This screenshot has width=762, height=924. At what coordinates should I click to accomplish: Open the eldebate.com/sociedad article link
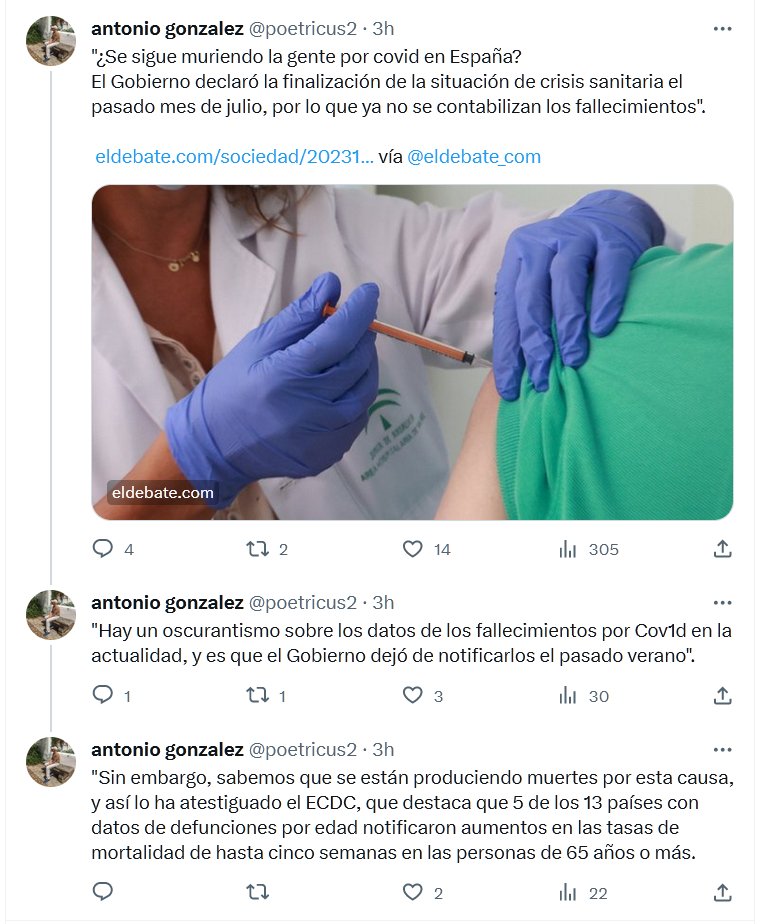[234, 157]
